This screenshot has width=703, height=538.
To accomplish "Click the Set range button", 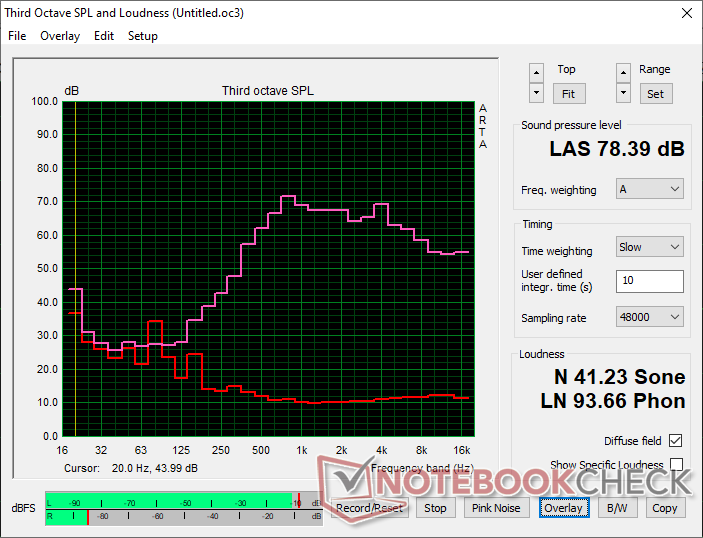I will [x=655, y=94].
